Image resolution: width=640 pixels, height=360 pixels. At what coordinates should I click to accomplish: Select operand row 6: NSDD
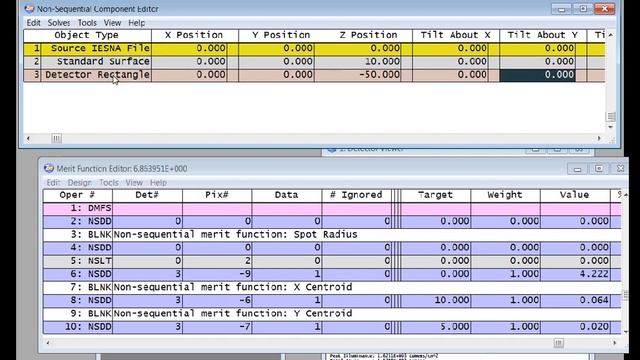332,274
